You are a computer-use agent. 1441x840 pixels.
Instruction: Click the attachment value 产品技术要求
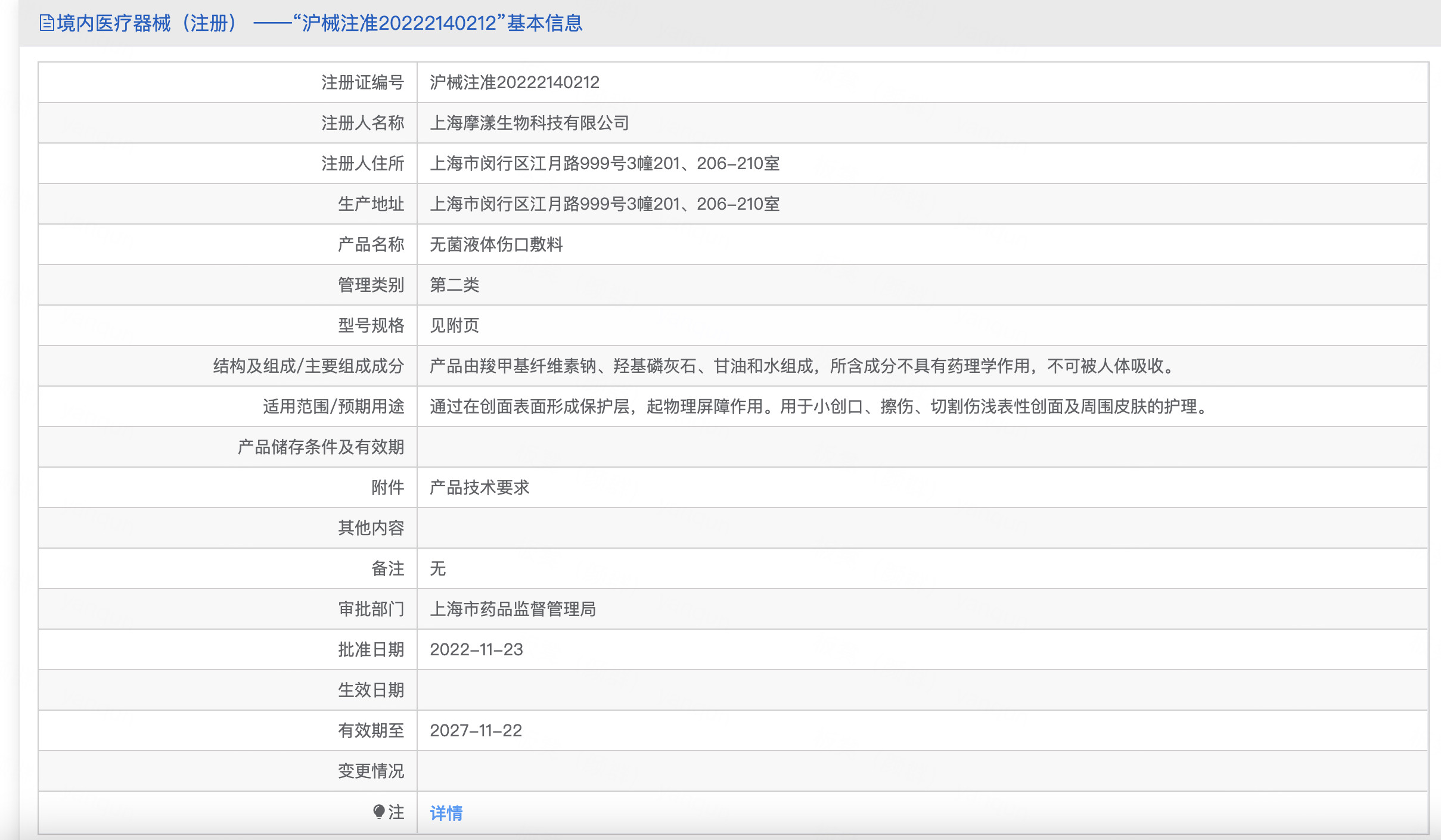[x=479, y=487]
